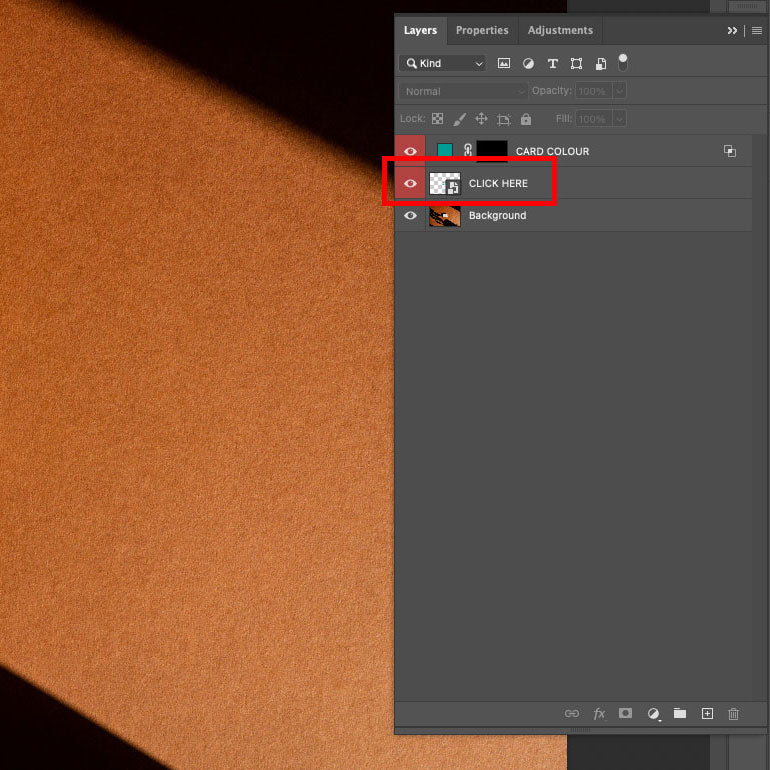770x770 pixels.
Task: Toggle the layer filtering switch
Action: pos(623,62)
